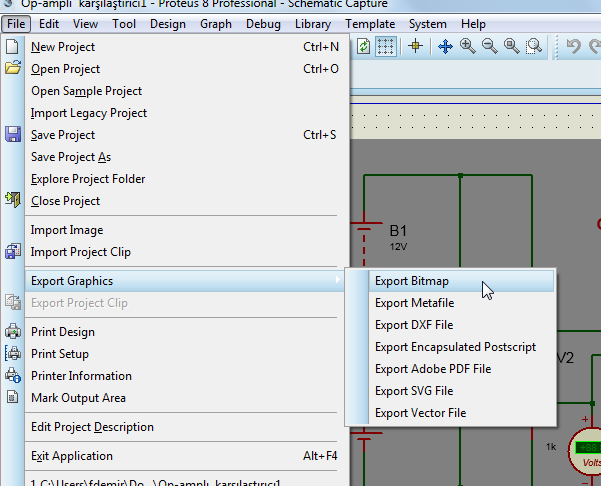
Task: Choose Save Project As
Action: (x=187, y=157)
